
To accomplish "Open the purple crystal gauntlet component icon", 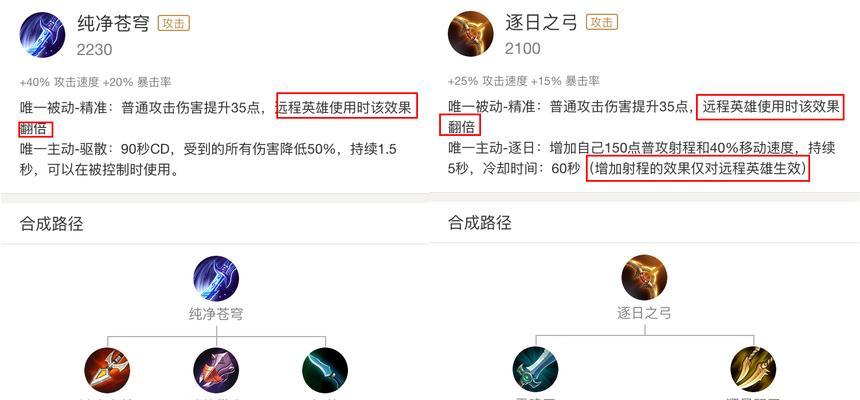I will tap(216, 370).
